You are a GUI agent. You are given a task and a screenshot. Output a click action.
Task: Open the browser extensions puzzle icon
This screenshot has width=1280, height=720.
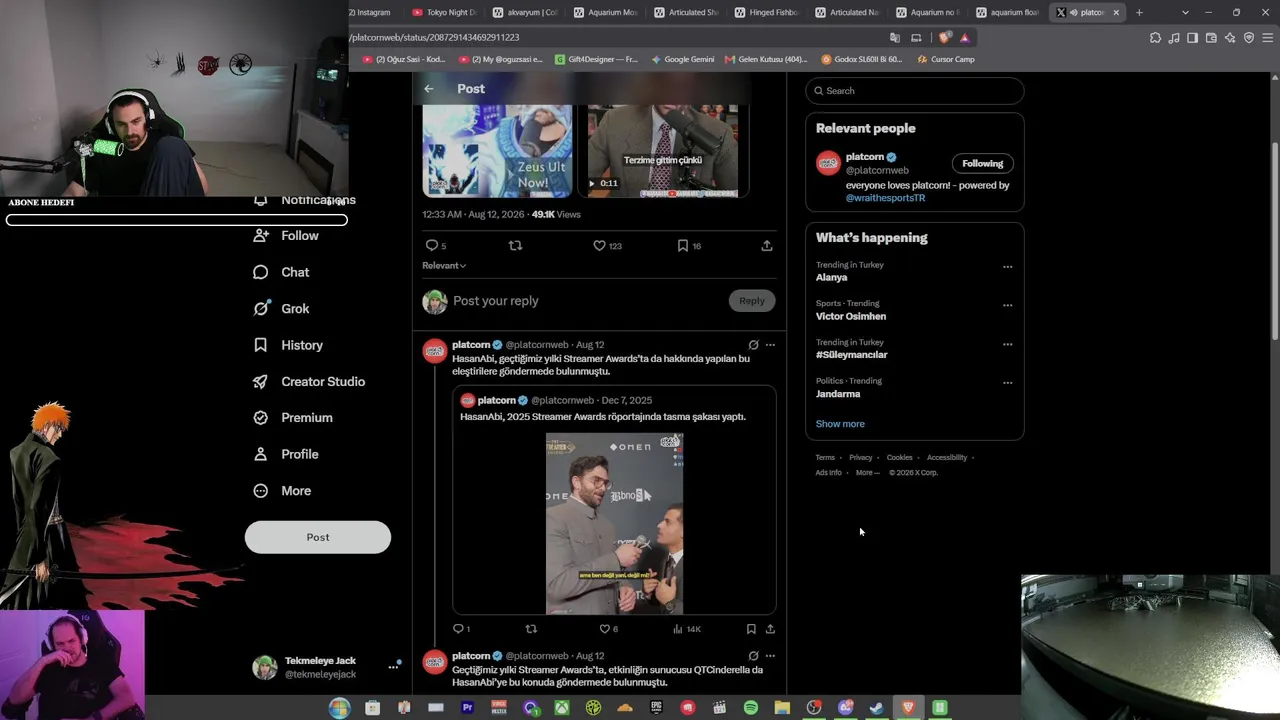tap(1155, 38)
